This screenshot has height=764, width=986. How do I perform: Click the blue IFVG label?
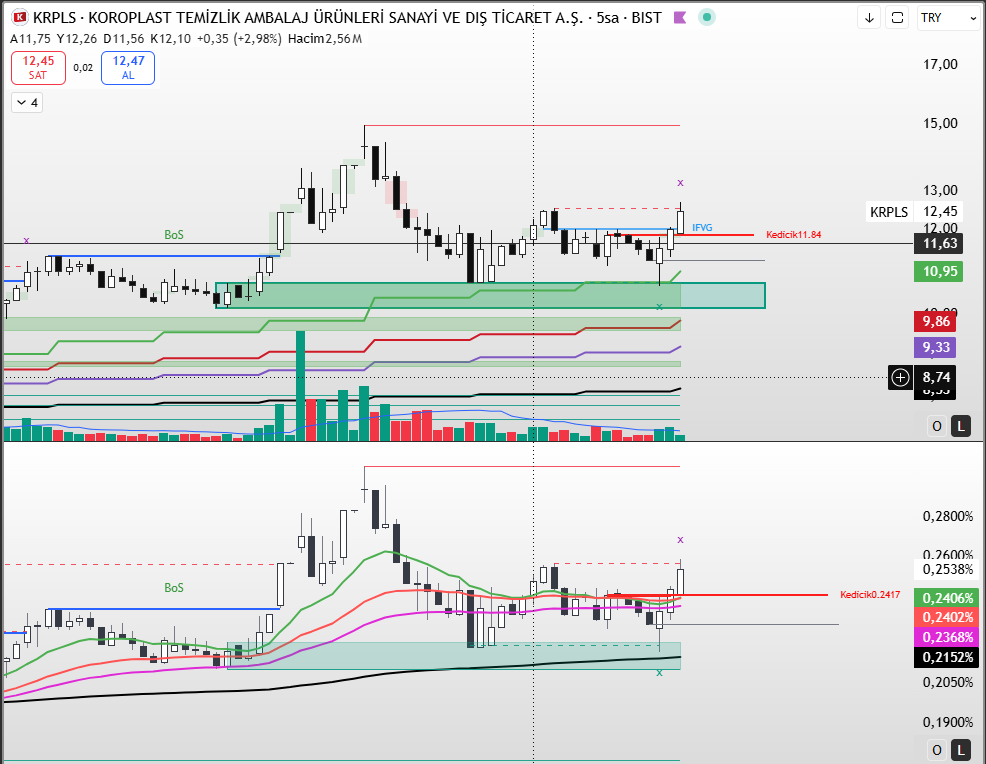click(x=702, y=228)
